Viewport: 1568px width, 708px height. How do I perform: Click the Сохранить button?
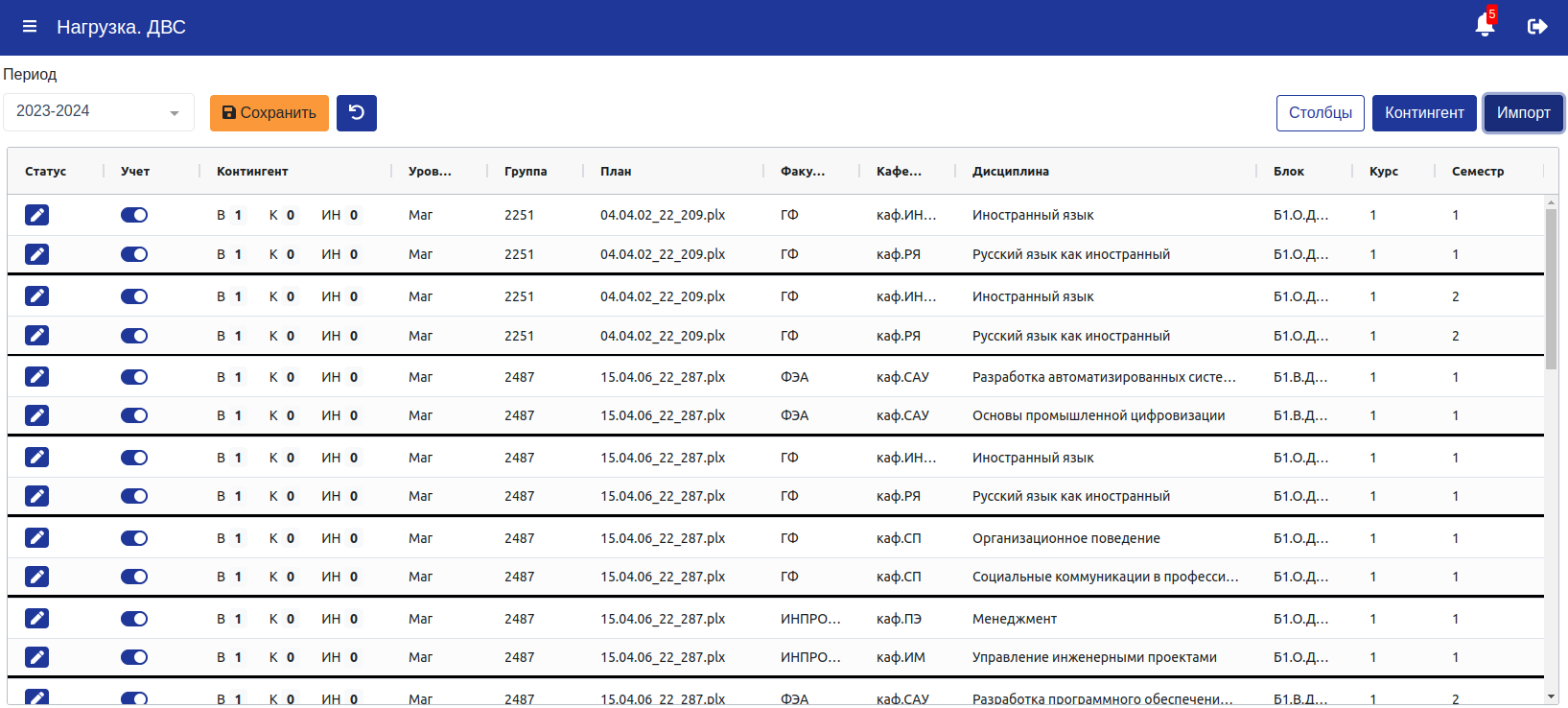click(x=269, y=113)
